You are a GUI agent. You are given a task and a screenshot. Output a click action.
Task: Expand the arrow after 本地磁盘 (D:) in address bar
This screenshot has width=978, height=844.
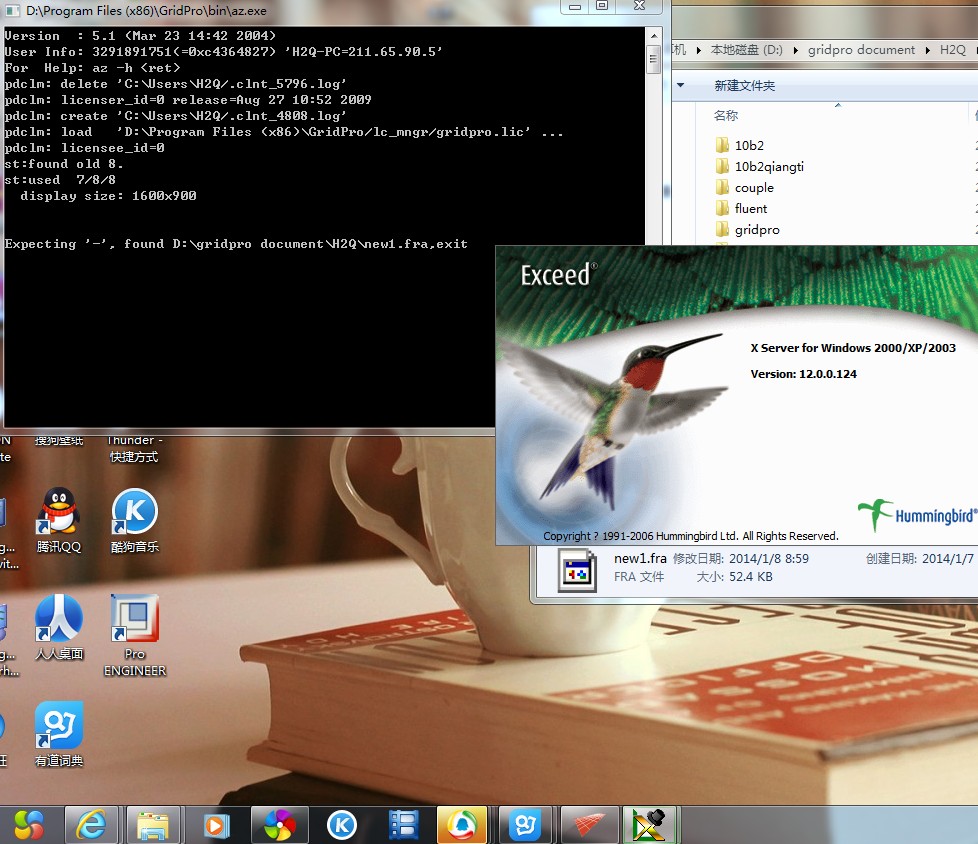click(x=794, y=50)
